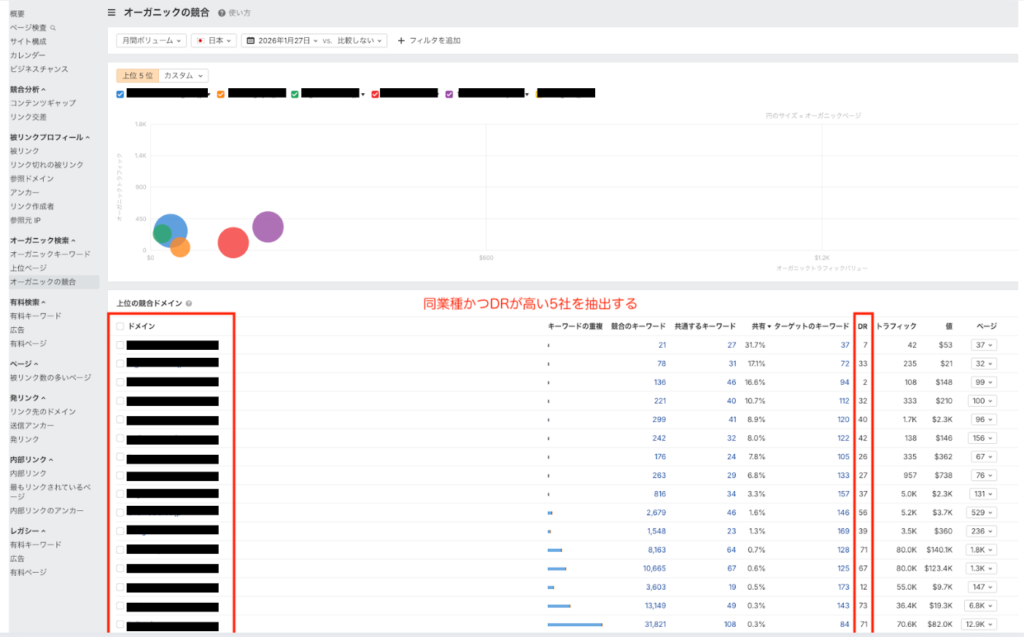
Task: Sort the table by the DR column header
Action: click(862, 326)
